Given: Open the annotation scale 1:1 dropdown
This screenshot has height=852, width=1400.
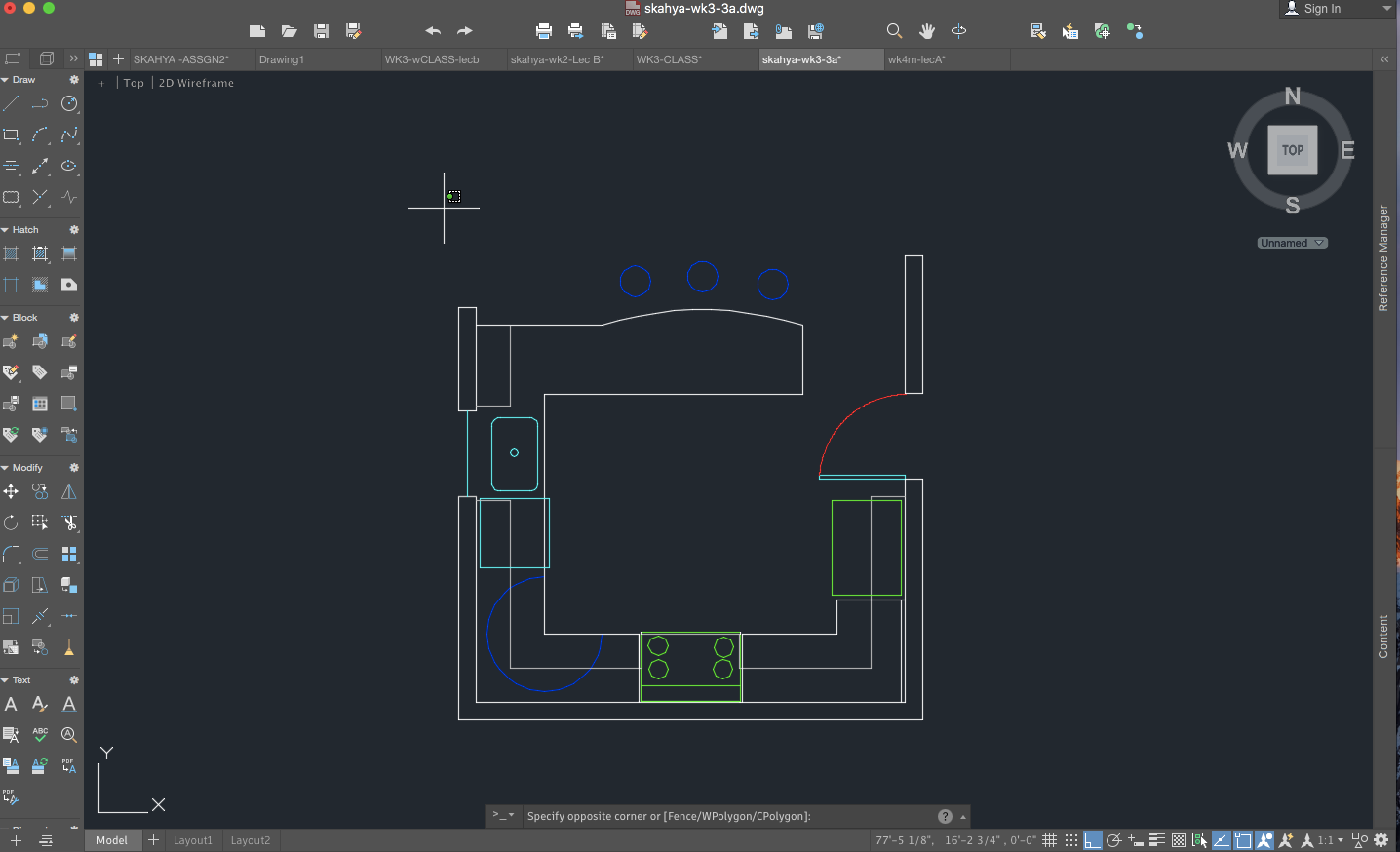Looking at the screenshot, I should (1331, 840).
